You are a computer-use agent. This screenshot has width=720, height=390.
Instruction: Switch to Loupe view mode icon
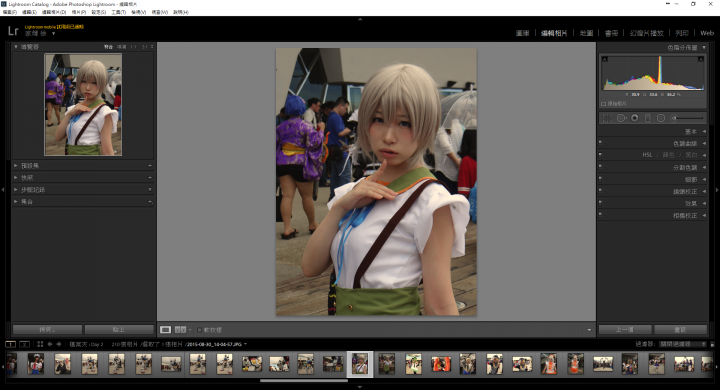pos(165,330)
